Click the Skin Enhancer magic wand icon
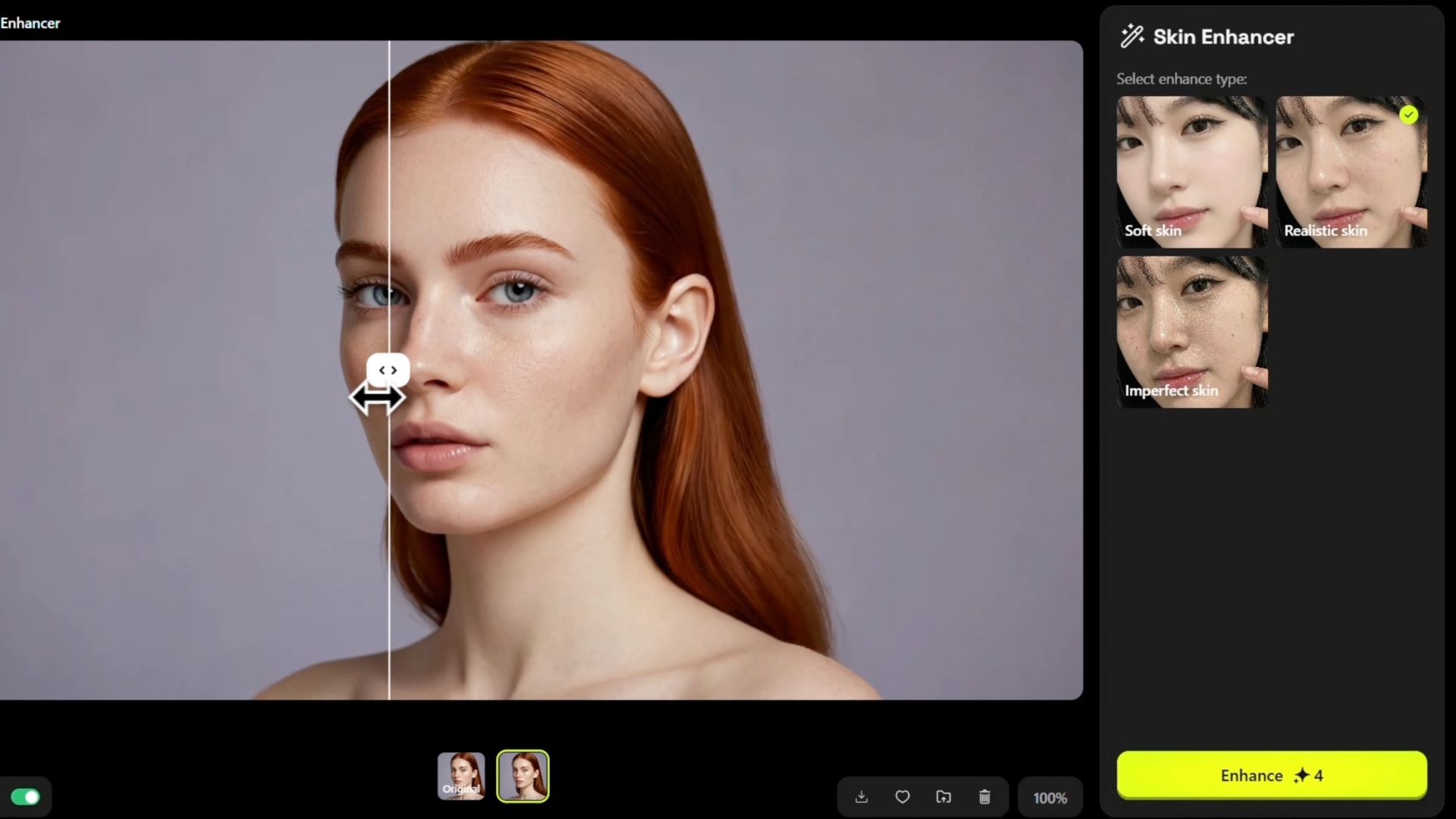This screenshot has height=819, width=1456. pyautogui.click(x=1132, y=36)
